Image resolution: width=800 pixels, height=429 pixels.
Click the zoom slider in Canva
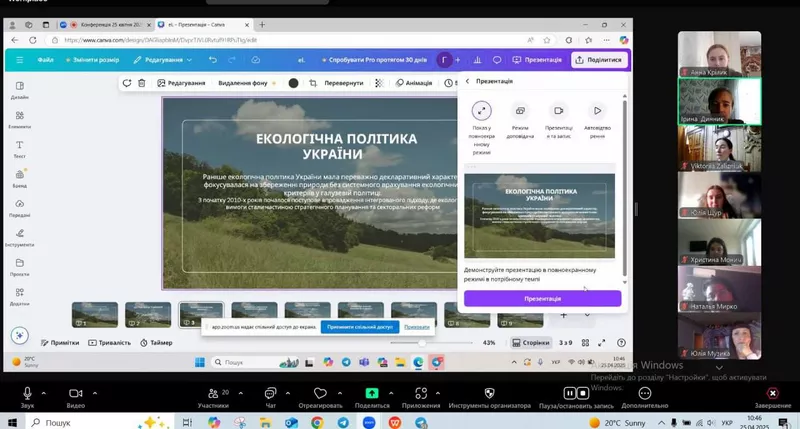(x=431, y=343)
